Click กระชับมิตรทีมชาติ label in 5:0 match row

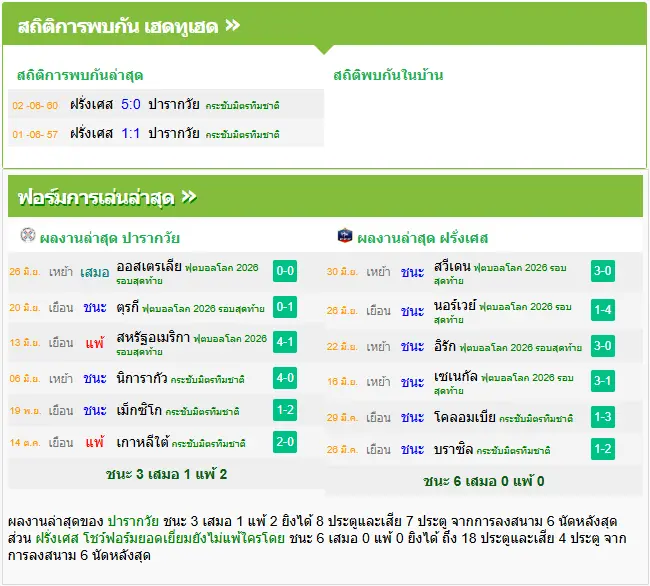coord(243,106)
